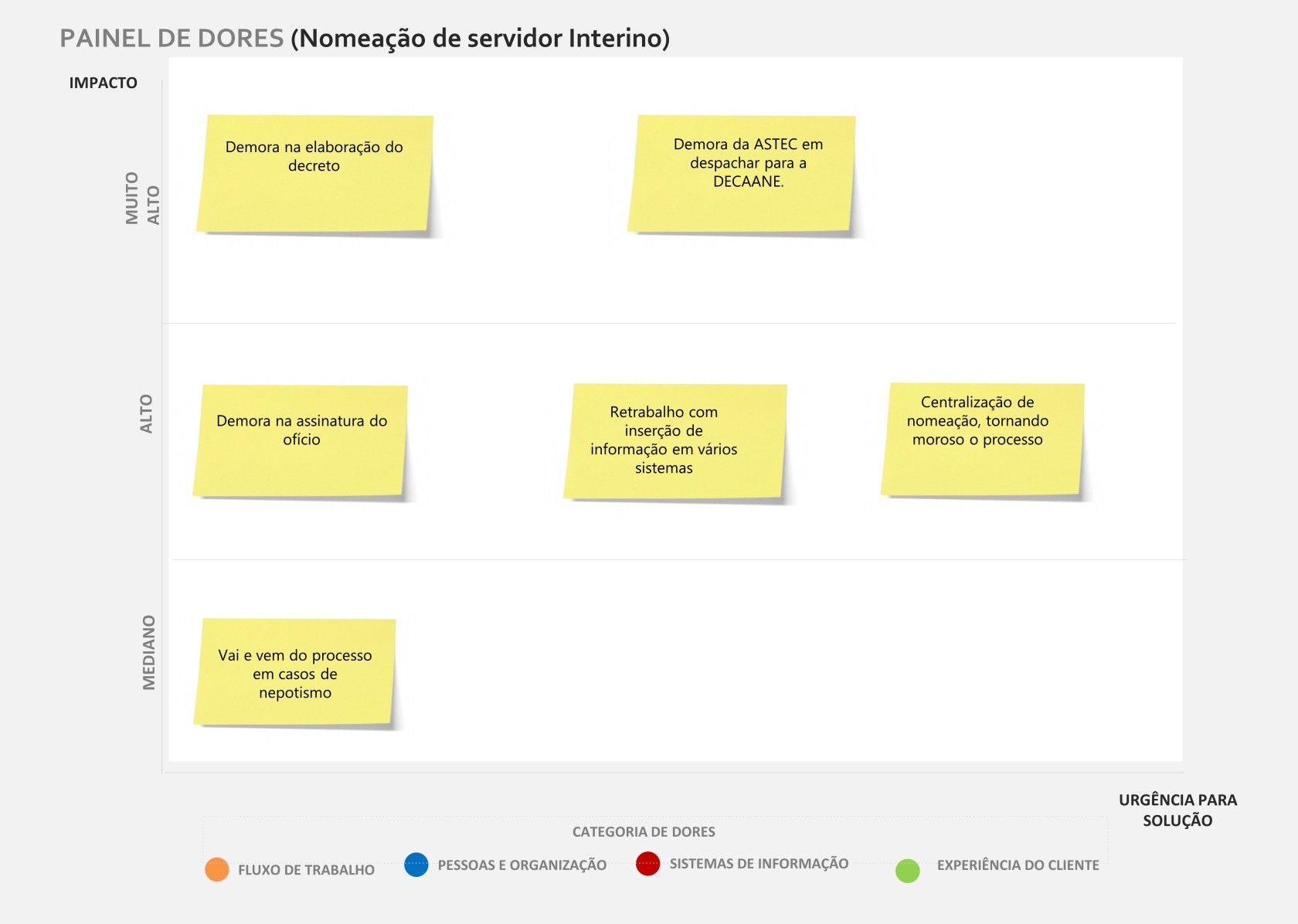This screenshot has width=1298, height=924.
Task: Click the 'PESSOAS E ORGANIZAÇÃO' legend label
Action: [522, 865]
